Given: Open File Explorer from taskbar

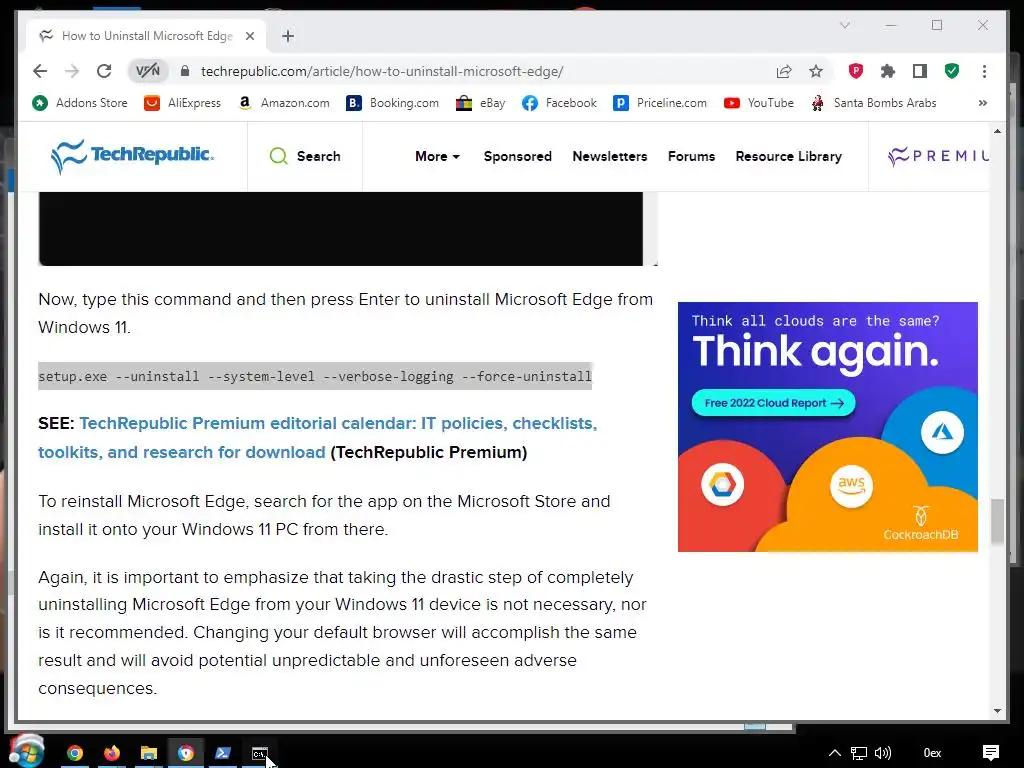Looking at the screenshot, I should coord(149,753).
